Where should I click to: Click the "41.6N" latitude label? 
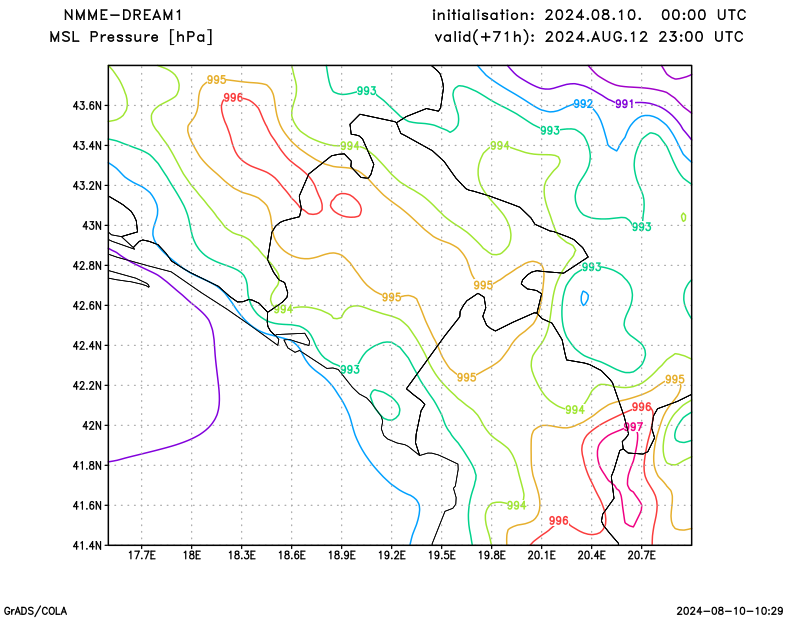click(x=87, y=505)
